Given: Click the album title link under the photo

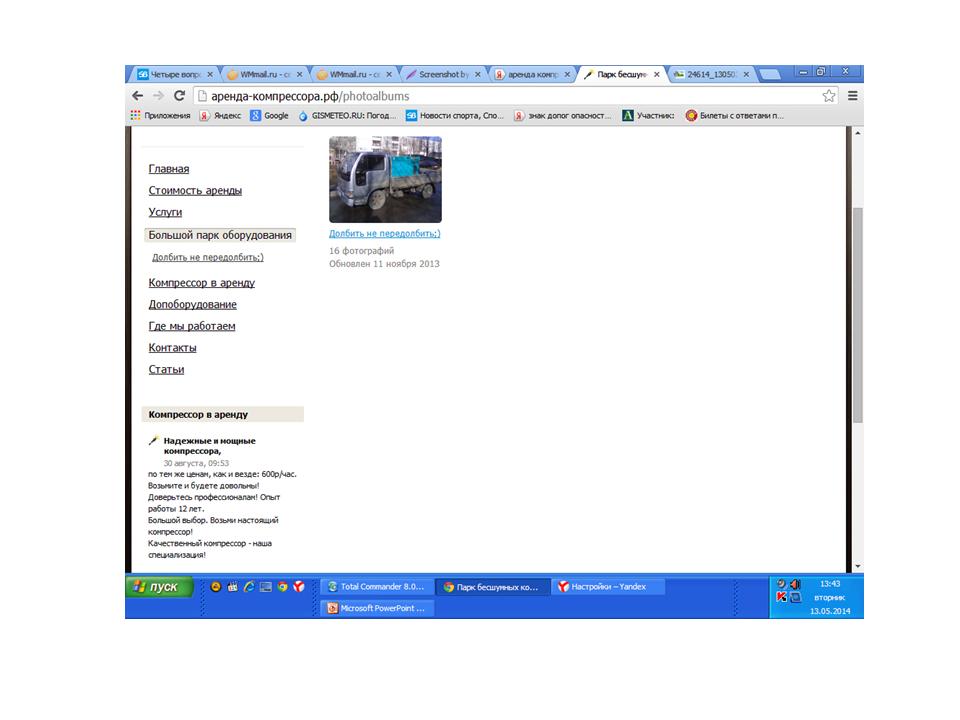Looking at the screenshot, I should [x=384, y=233].
